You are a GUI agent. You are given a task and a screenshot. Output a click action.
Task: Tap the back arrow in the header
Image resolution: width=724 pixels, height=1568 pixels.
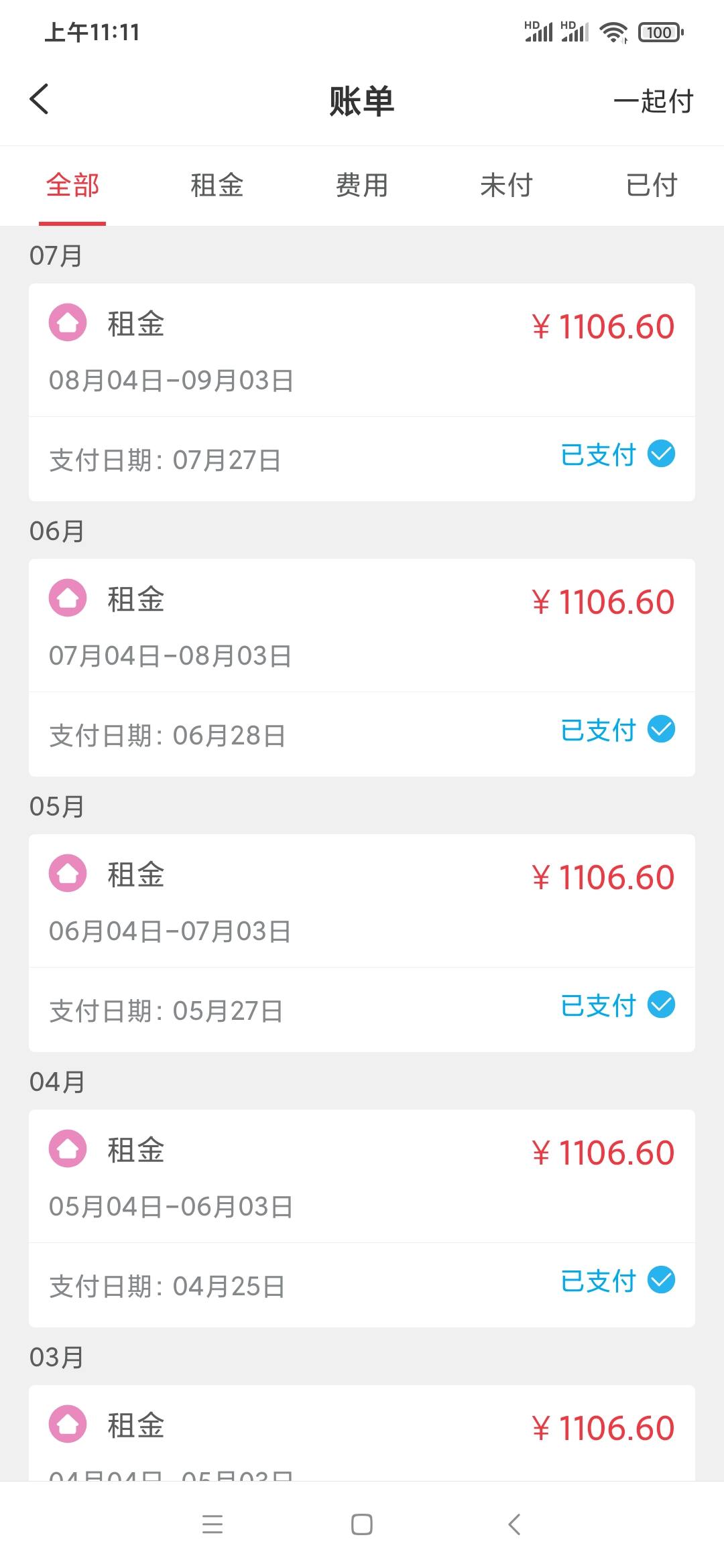pos(40,99)
